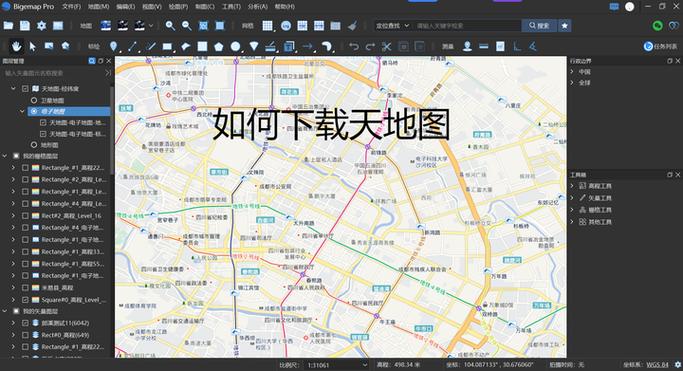Select the satellite map (卫星地图) radio option
Image resolution: width=683 pixels, height=371 pixels.
pyautogui.click(x=34, y=100)
